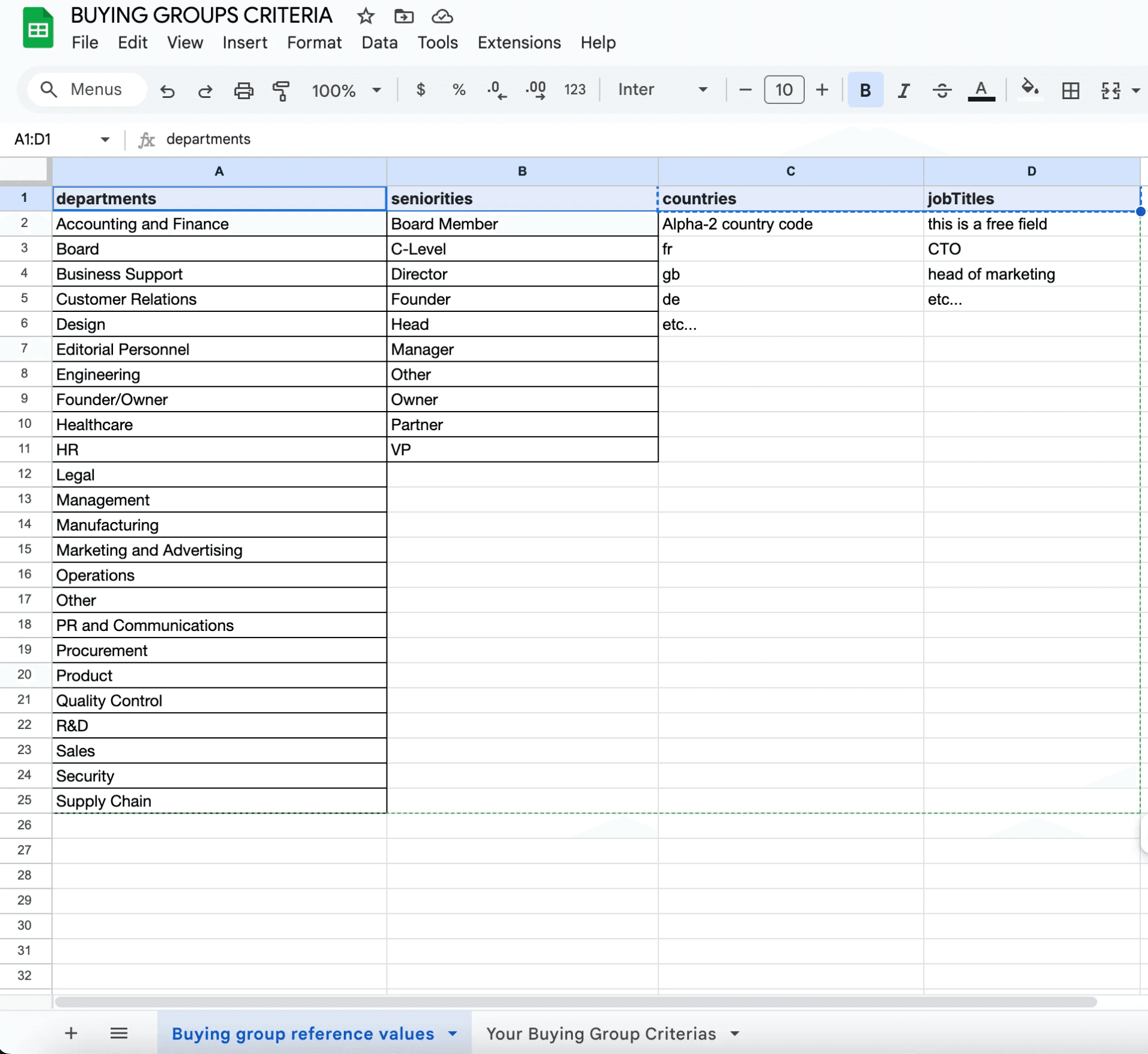Select column D header
1148x1054 pixels.
[x=1031, y=171]
